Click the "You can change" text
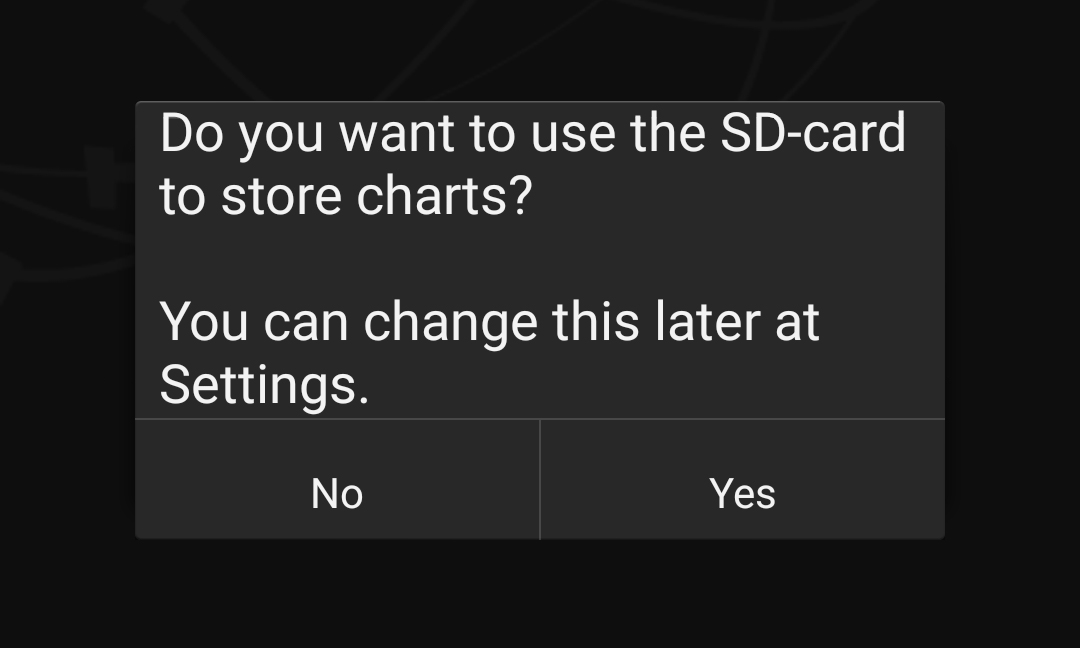This screenshot has width=1080, height=648. coord(350,322)
